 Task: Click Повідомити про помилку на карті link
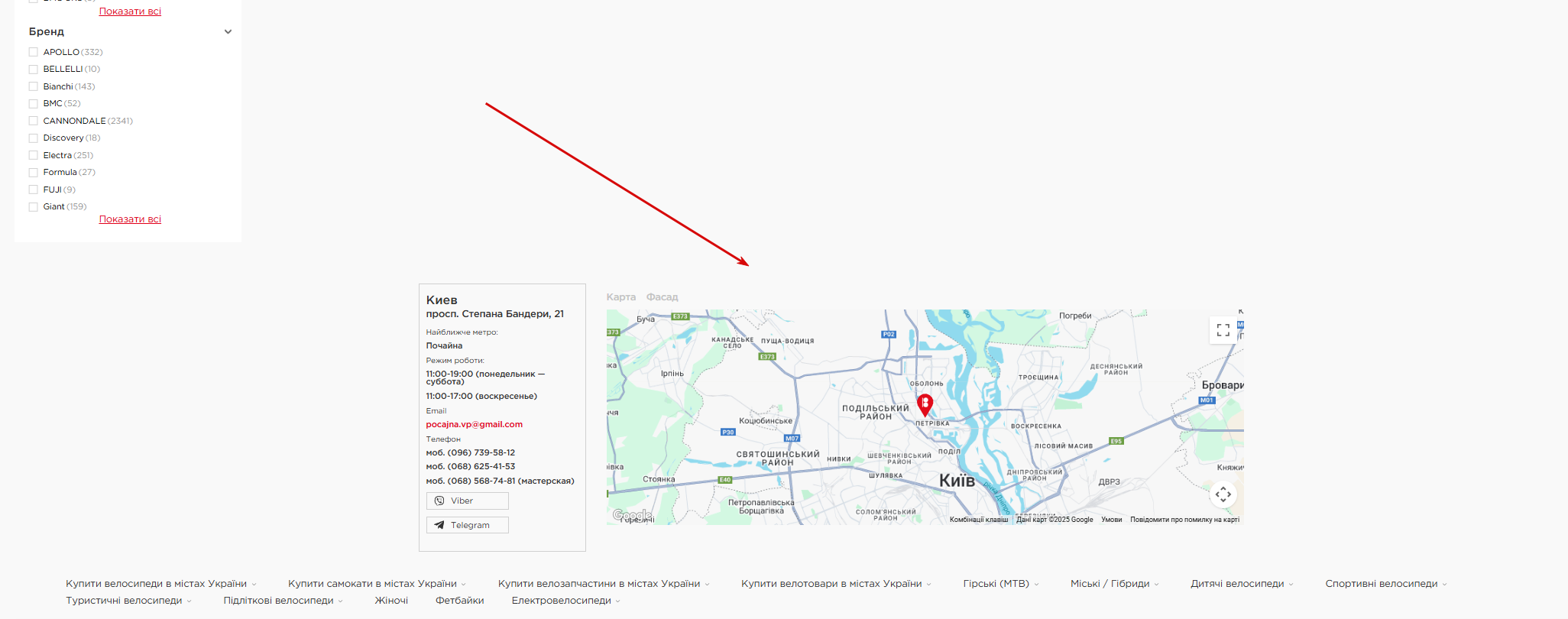(x=1184, y=520)
